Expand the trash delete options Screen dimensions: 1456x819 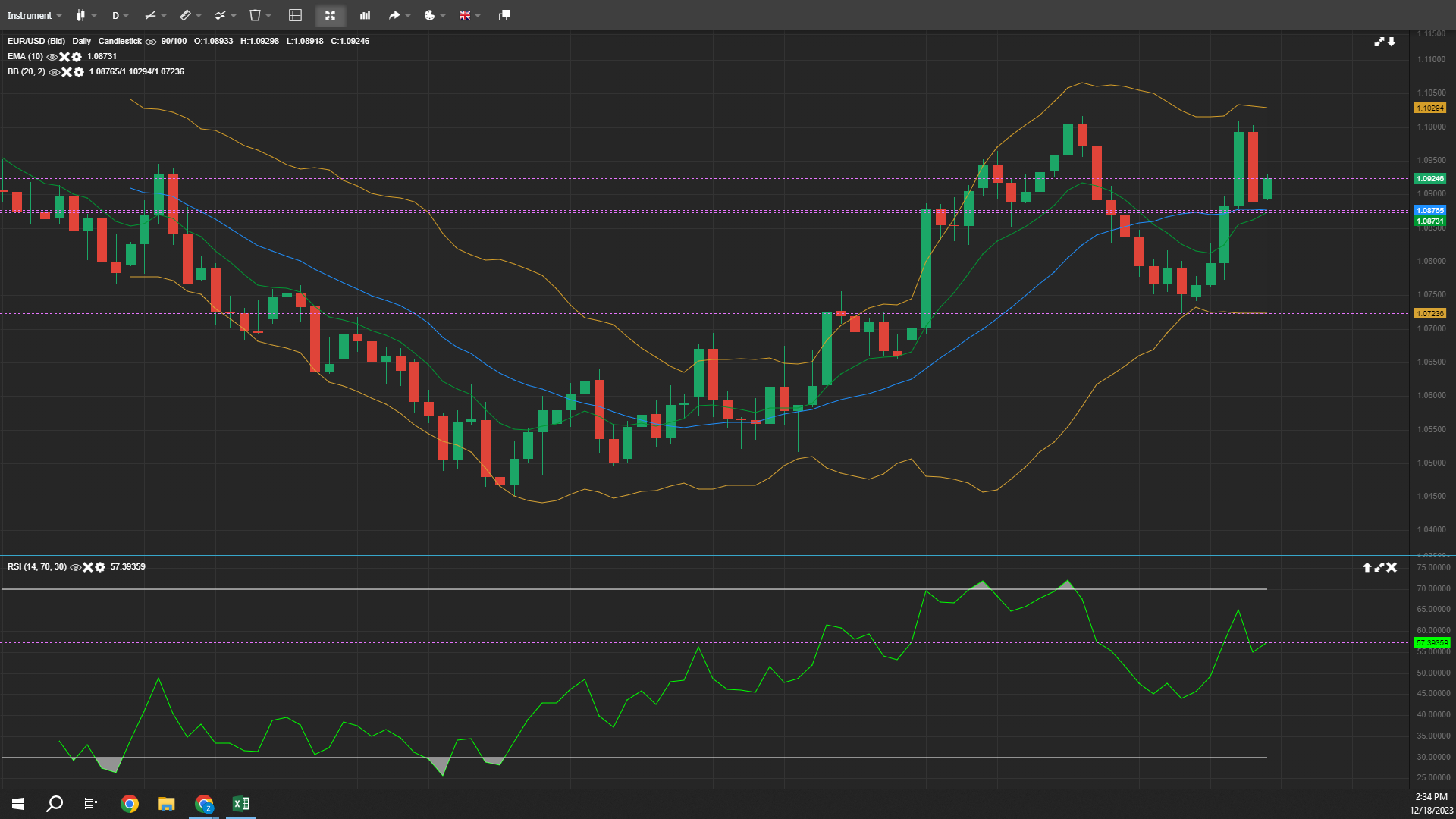pos(268,15)
